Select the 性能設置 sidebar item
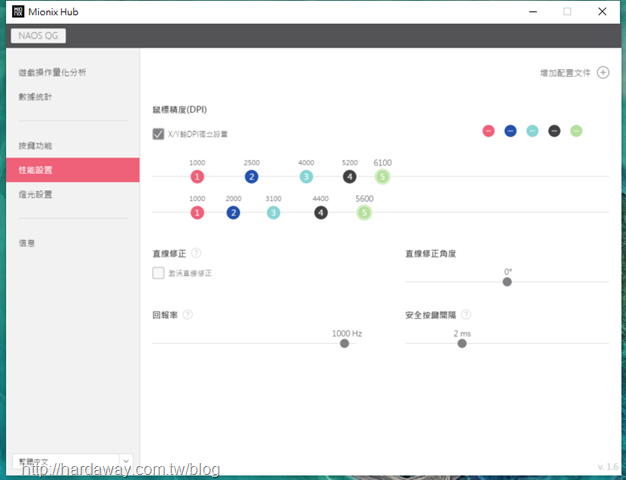 click(x=73, y=170)
